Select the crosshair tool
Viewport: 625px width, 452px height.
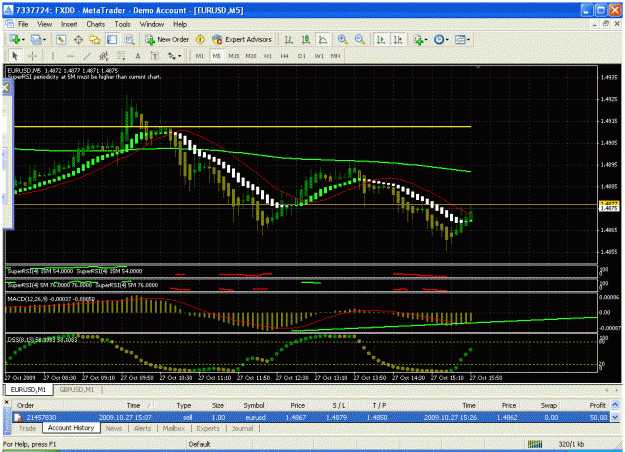point(32,56)
